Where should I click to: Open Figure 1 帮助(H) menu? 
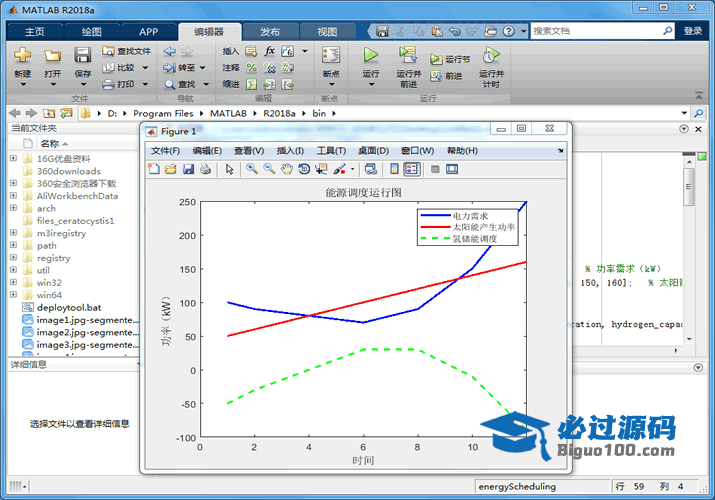point(462,150)
